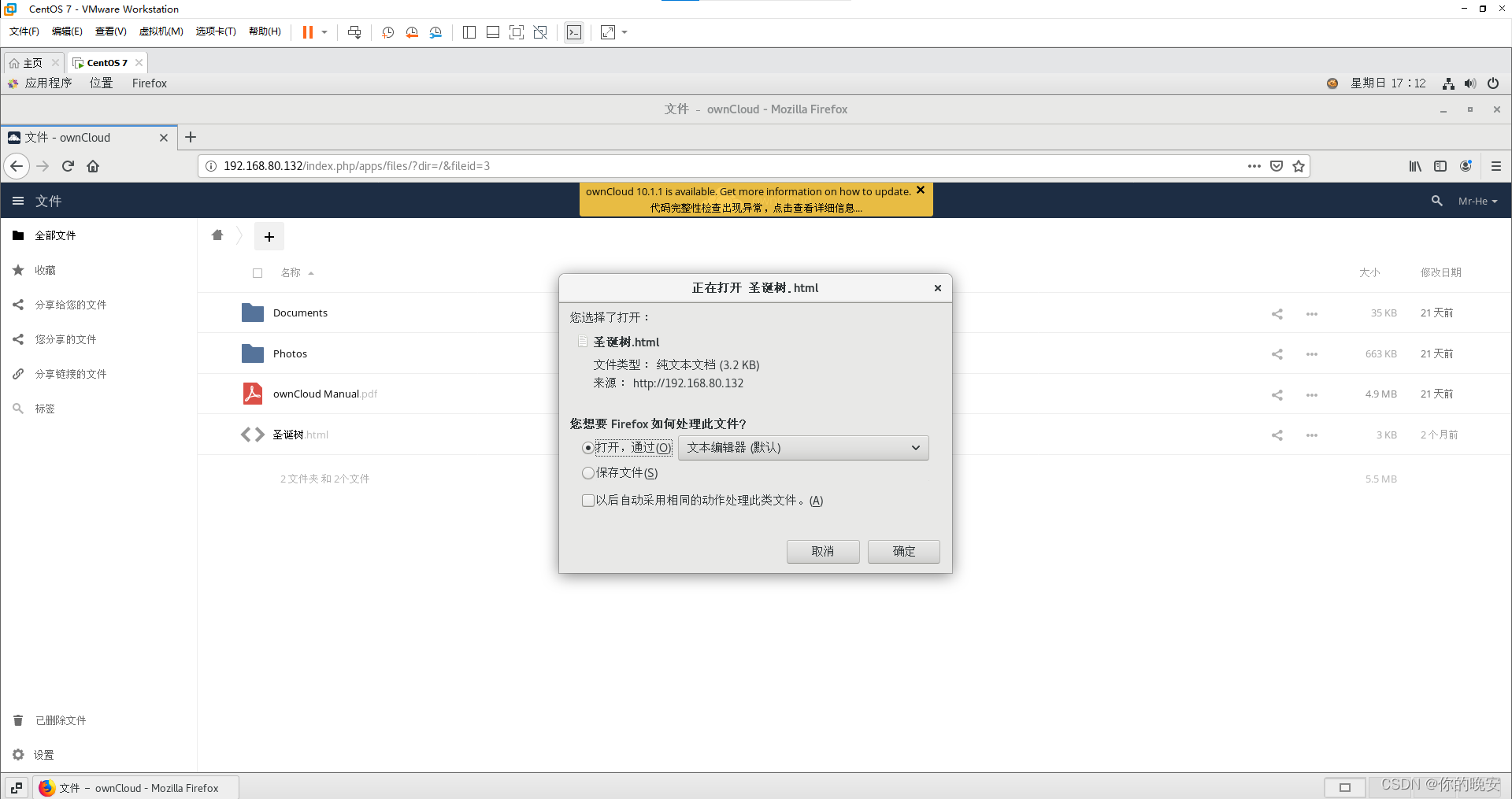
Task: Go to ownCloud home folder breadcrumb icon
Action: [217, 235]
